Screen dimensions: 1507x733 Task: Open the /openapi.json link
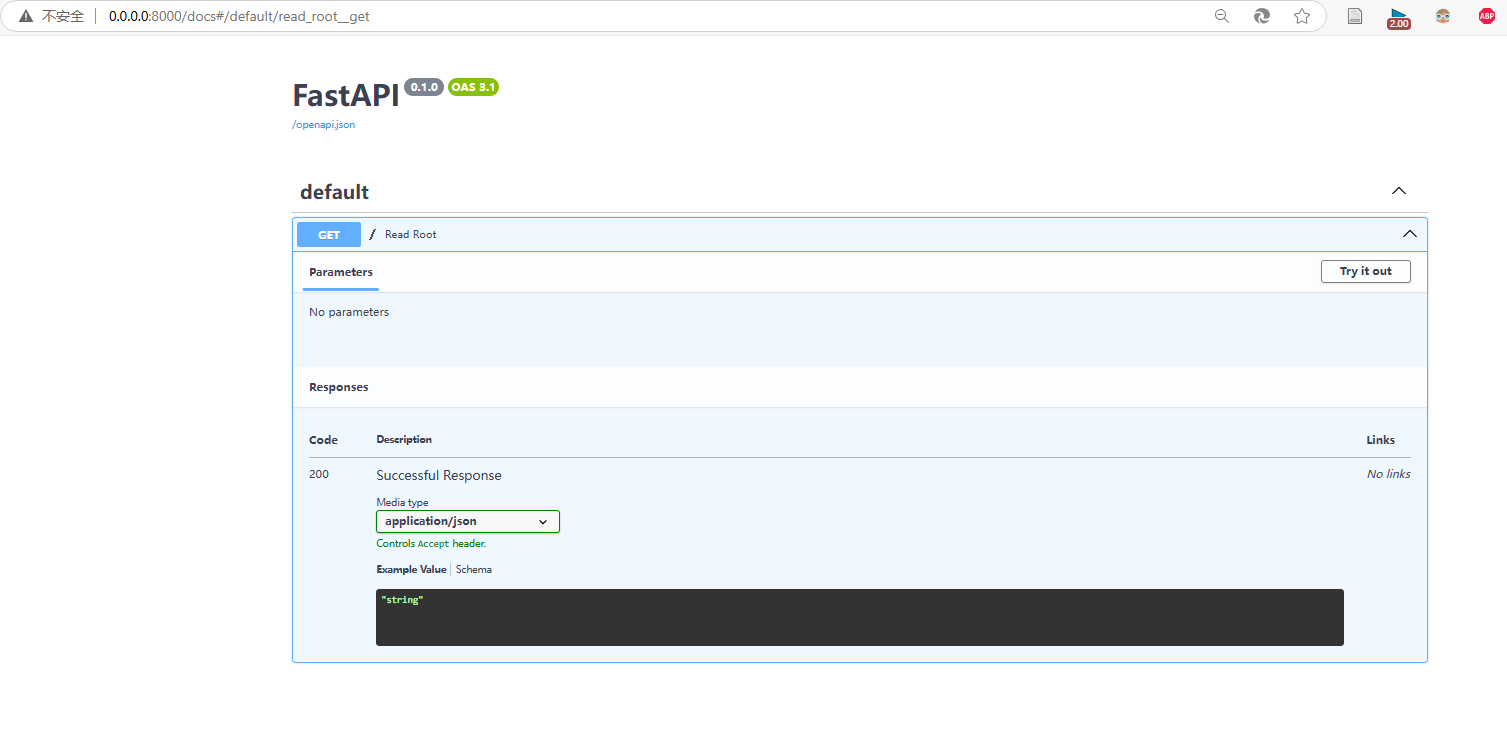[x=322, y=124]
